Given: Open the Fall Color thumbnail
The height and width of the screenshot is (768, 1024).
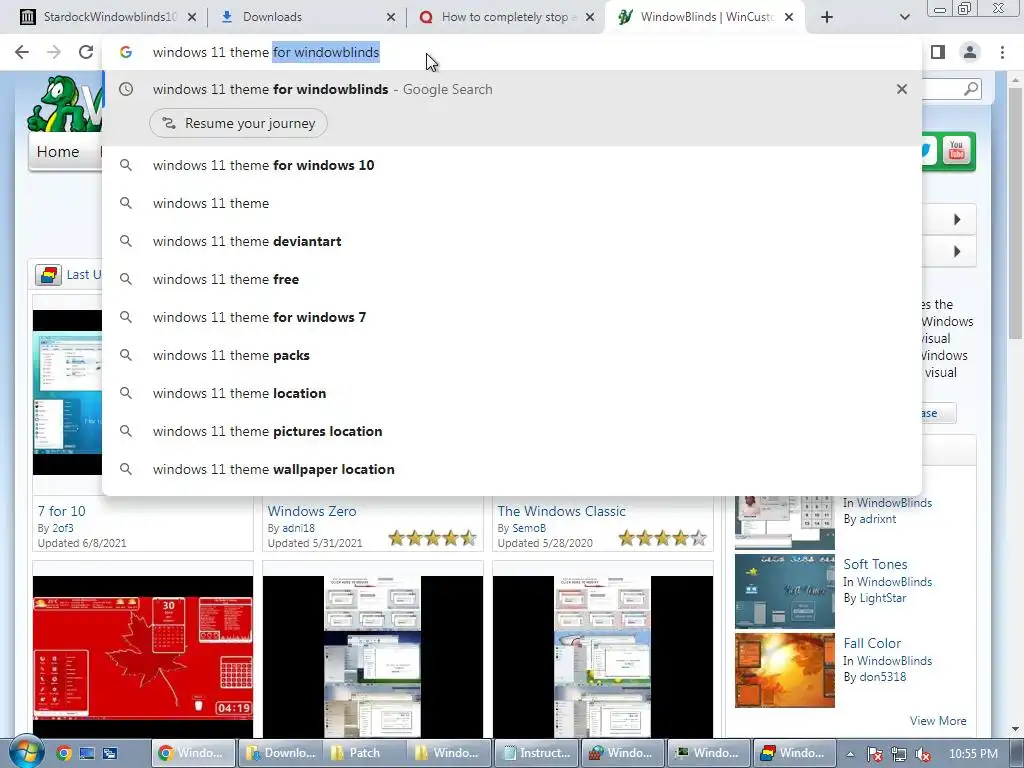Looking at the screenshot, I should point(784,670).
